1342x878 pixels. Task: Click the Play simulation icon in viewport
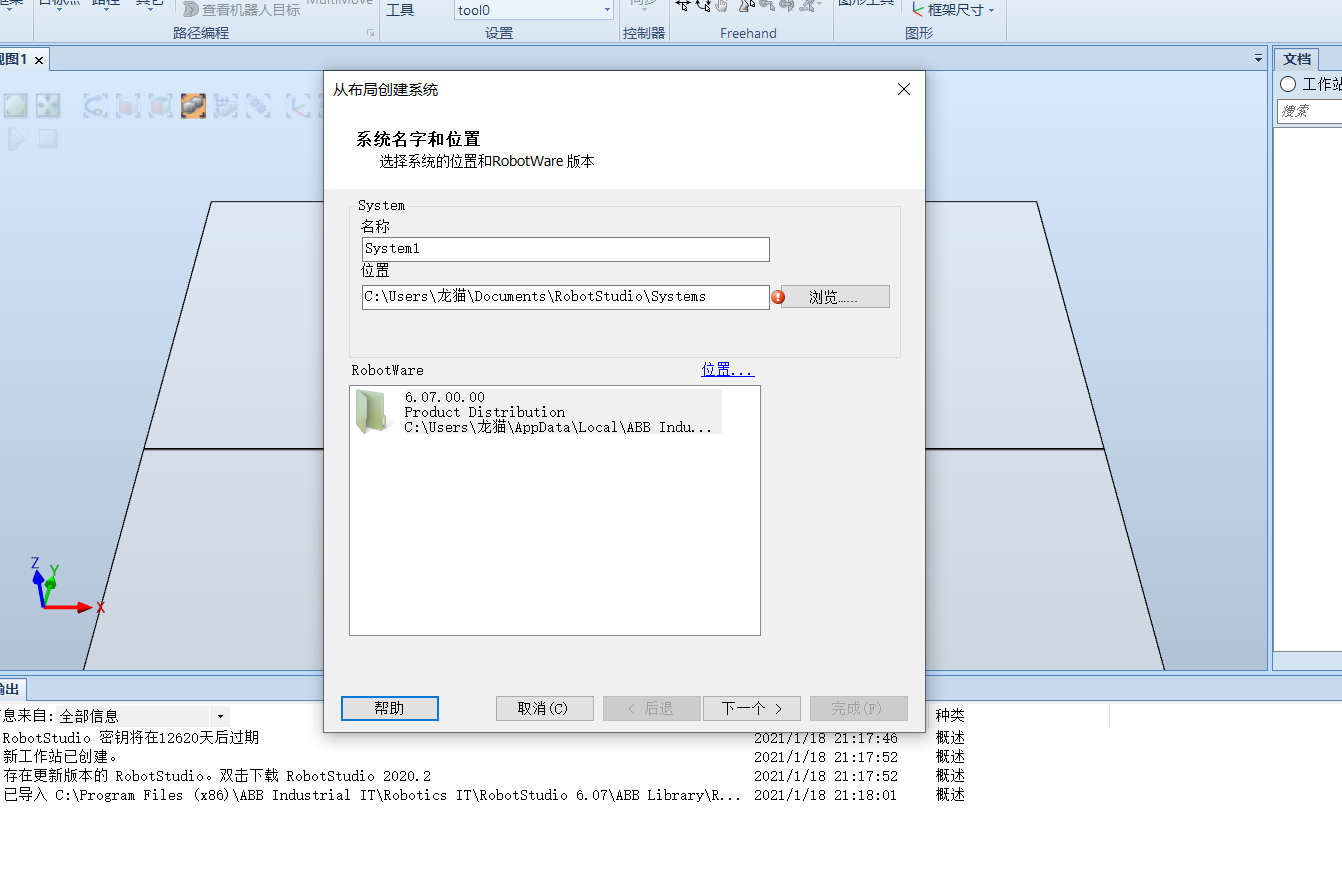click(17, 138)
